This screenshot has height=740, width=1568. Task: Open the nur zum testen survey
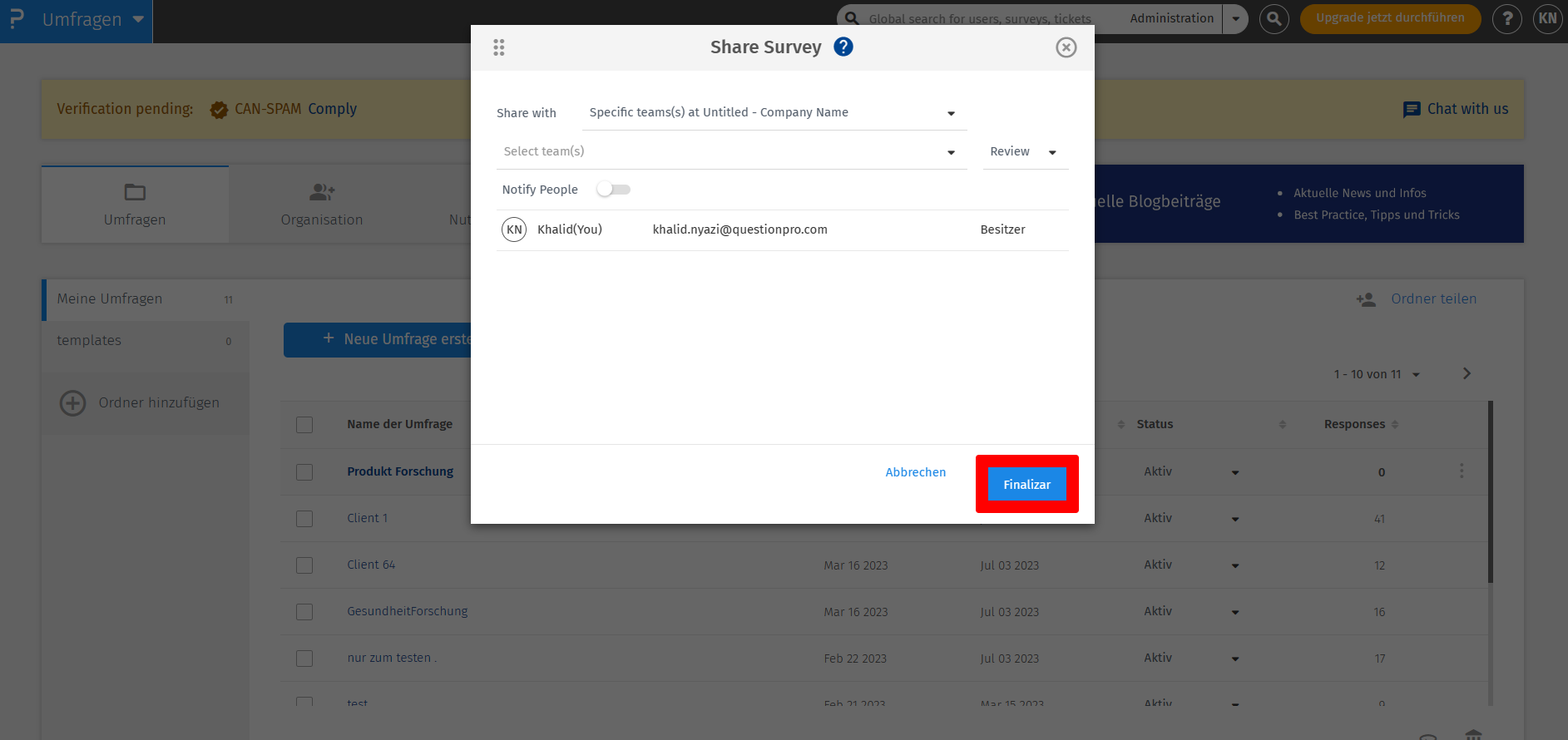[x=391, y=658]
